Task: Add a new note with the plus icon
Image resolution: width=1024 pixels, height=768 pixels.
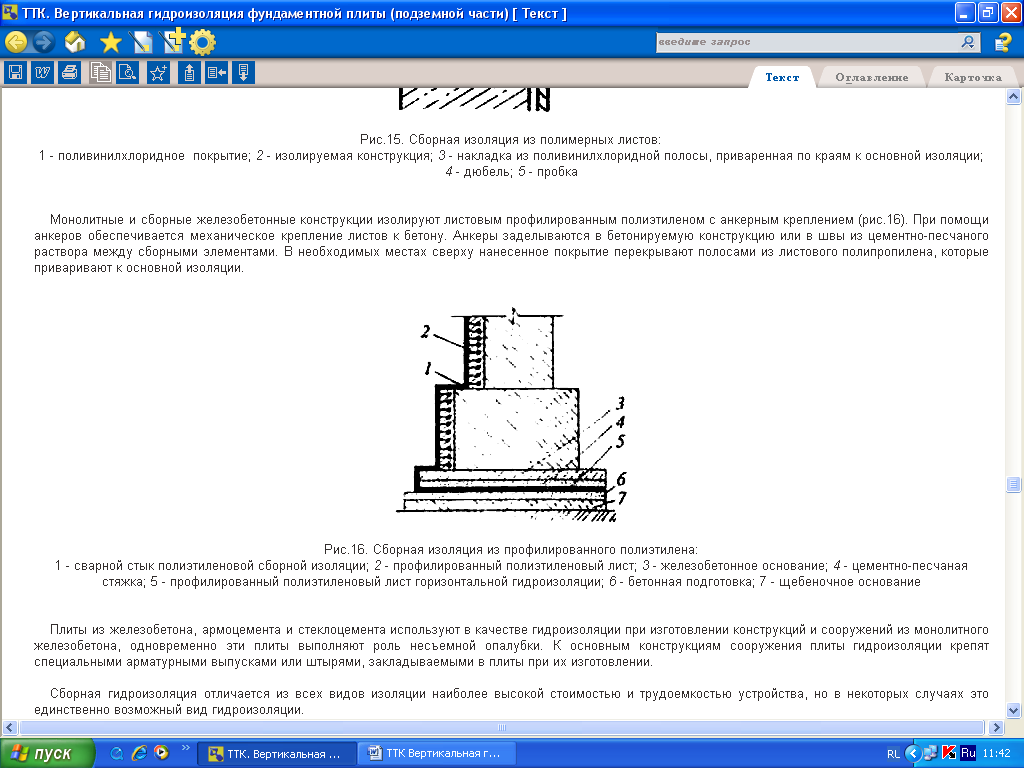Action: point(174,41)
